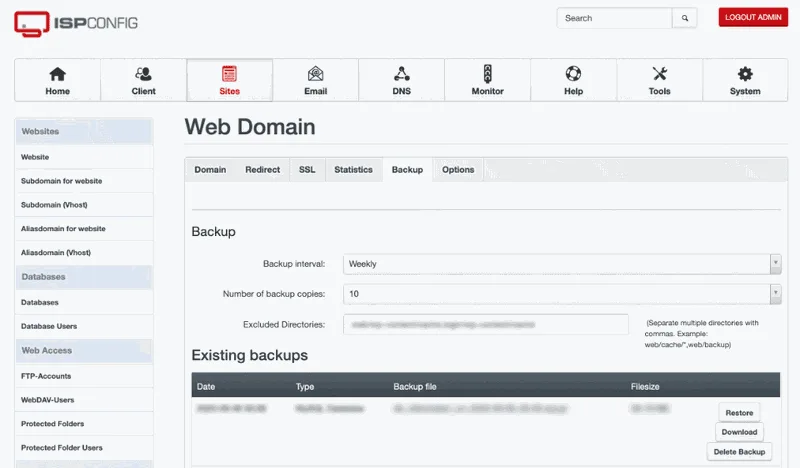Screen dimensions: 800x468
Task: Click the Databases sidebar section header
Action: [x=84, y=277]
